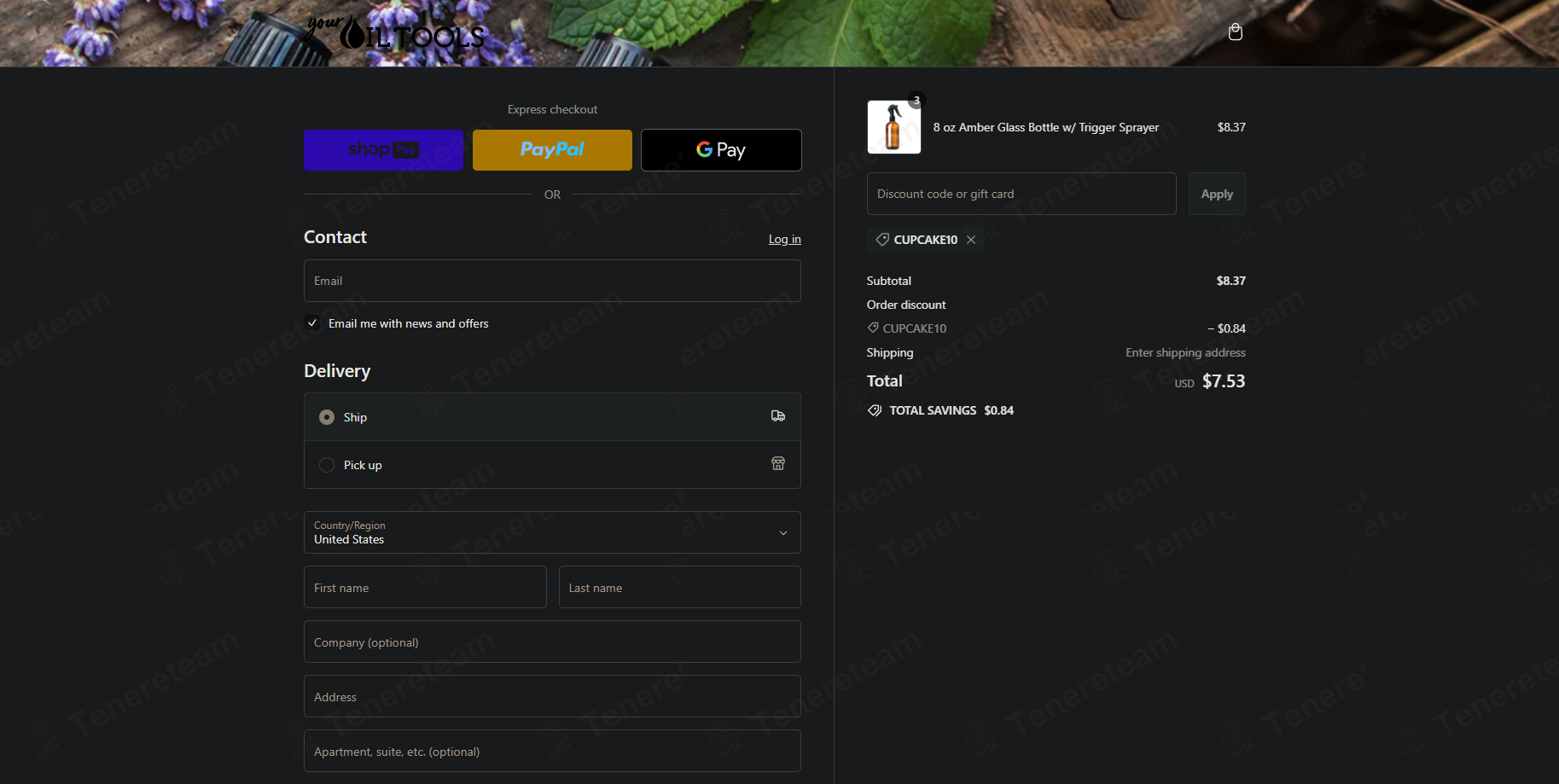This screenshot has height=784, width=1559.
Task: Click the Ship truck icon
Action: (x=778, y=416)
